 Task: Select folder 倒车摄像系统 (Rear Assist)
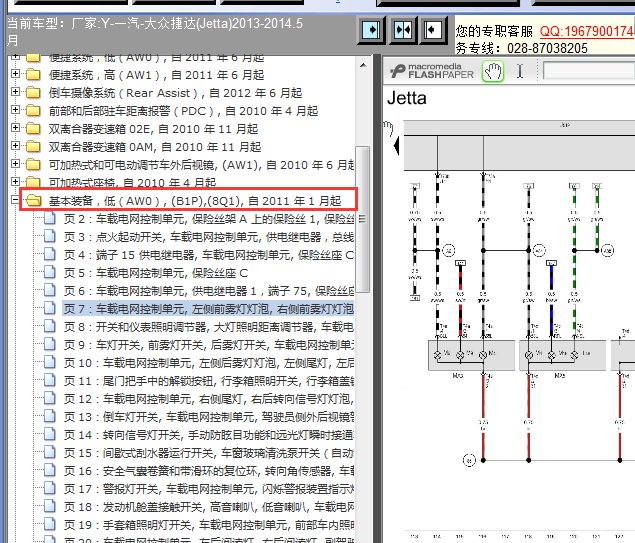coord(175,93)
